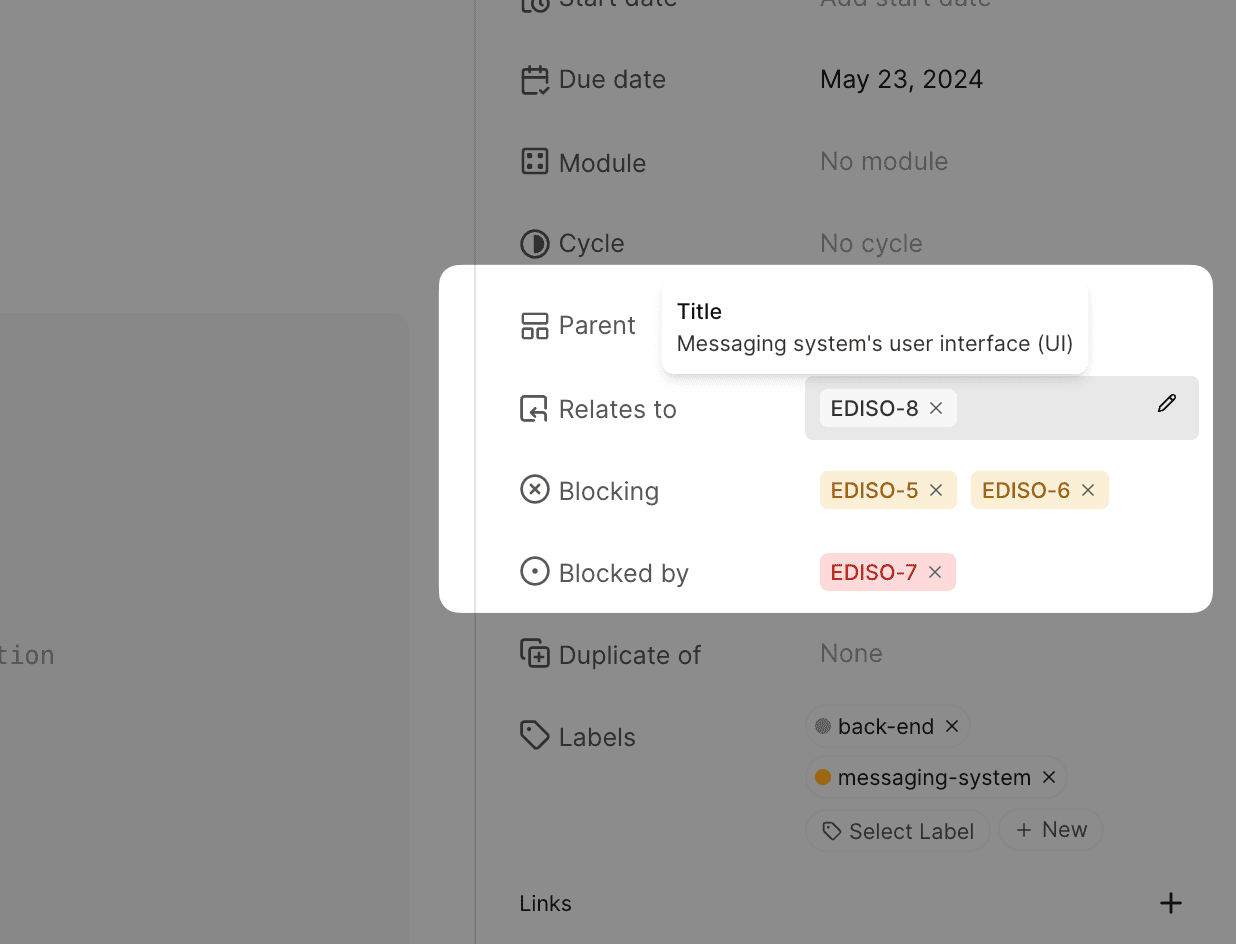
Task: Create a New label
Action: (1051, 830)
